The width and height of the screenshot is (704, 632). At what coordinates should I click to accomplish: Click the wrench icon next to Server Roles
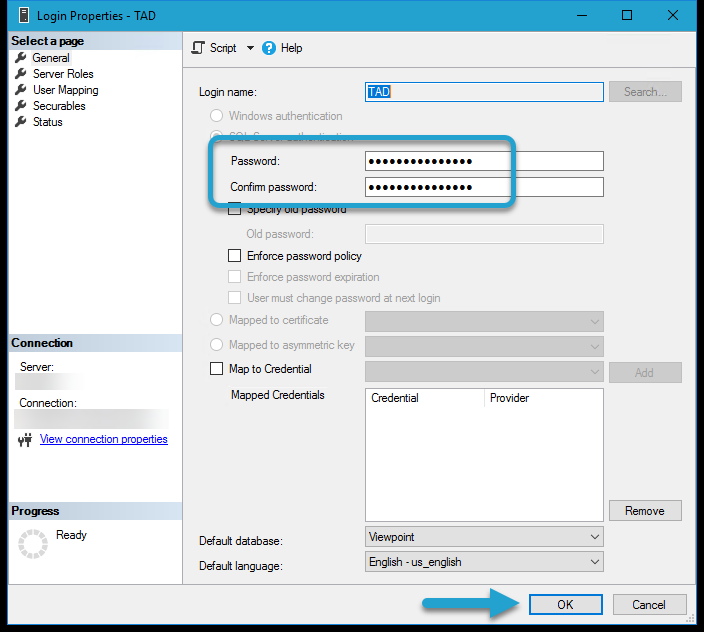(x=21, y=74)
